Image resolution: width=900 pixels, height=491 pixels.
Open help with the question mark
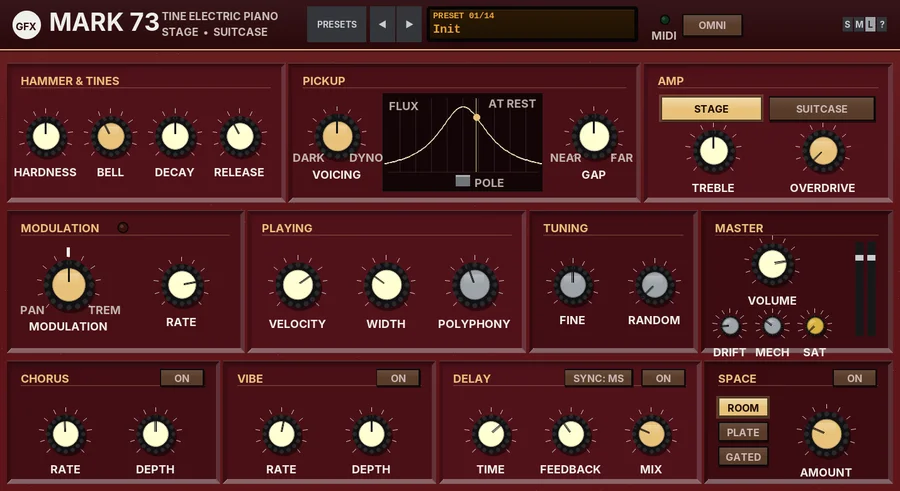[x=882, y=24]
